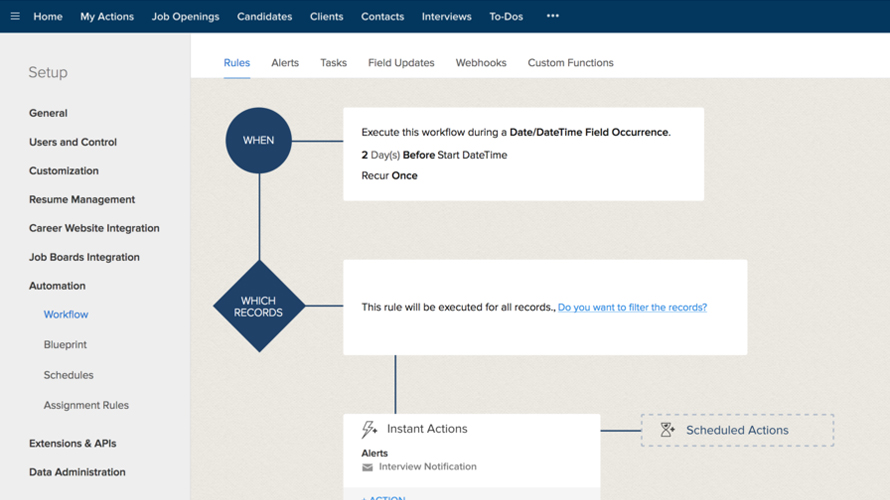The height and width of the screenshot is (500, 890).
Task: Open the Custom Functions tab
Action: pos(570,63)
